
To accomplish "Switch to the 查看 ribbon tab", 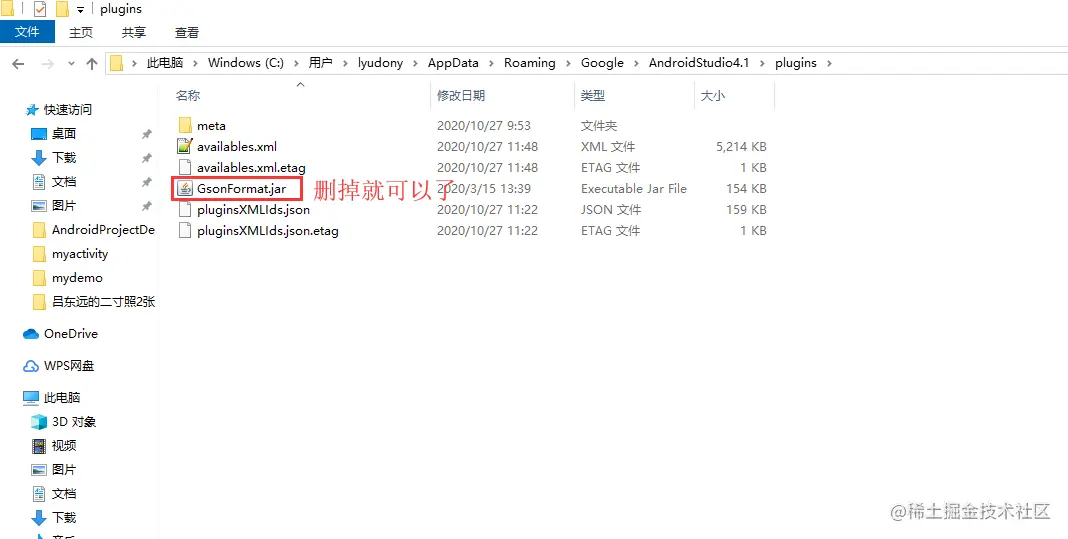I will coord(187,32).
